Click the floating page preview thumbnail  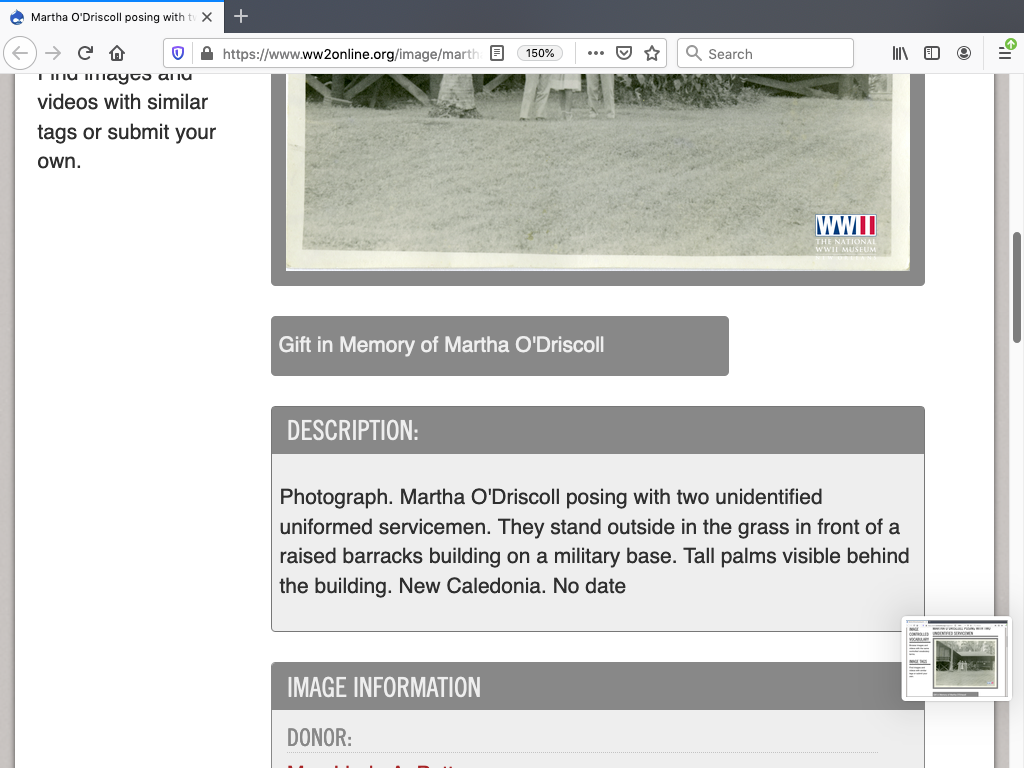click(x=956, y=658)
